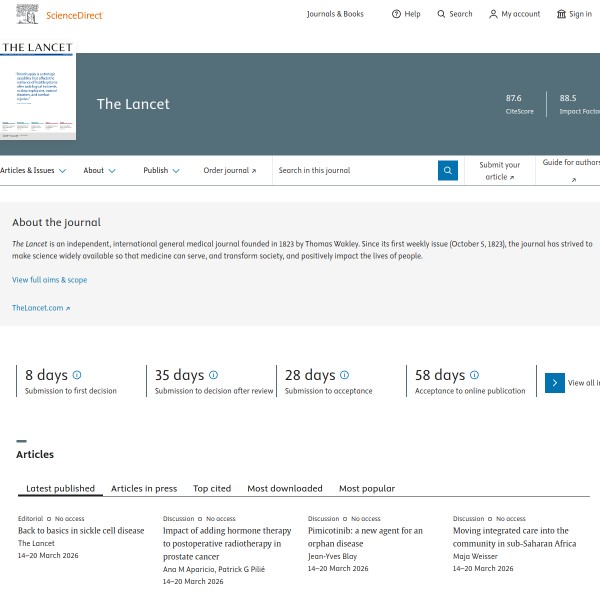Click the My account person icon
The height and width of the screenshot is (600, 600).
pos(493,14)
